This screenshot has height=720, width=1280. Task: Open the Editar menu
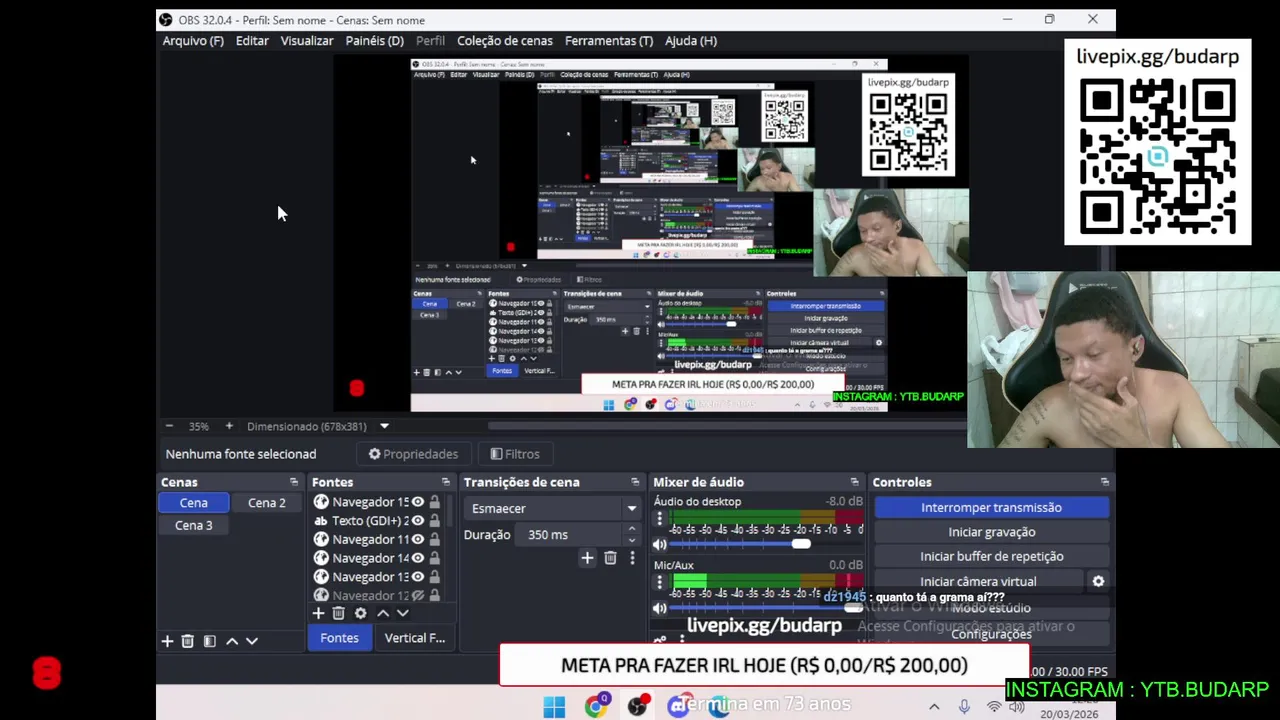point(252,41)
